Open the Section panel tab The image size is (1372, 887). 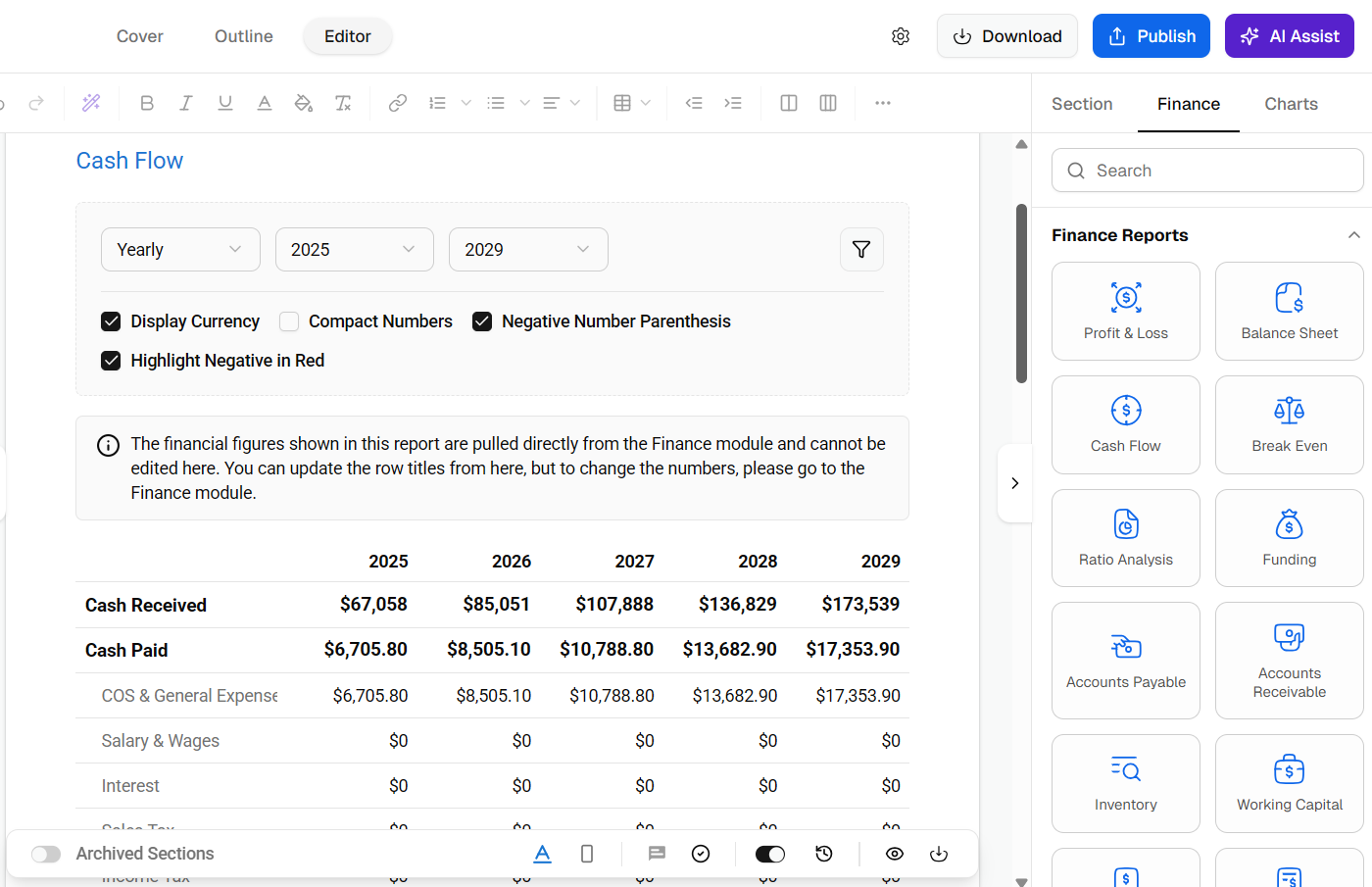coord(1082,104)
